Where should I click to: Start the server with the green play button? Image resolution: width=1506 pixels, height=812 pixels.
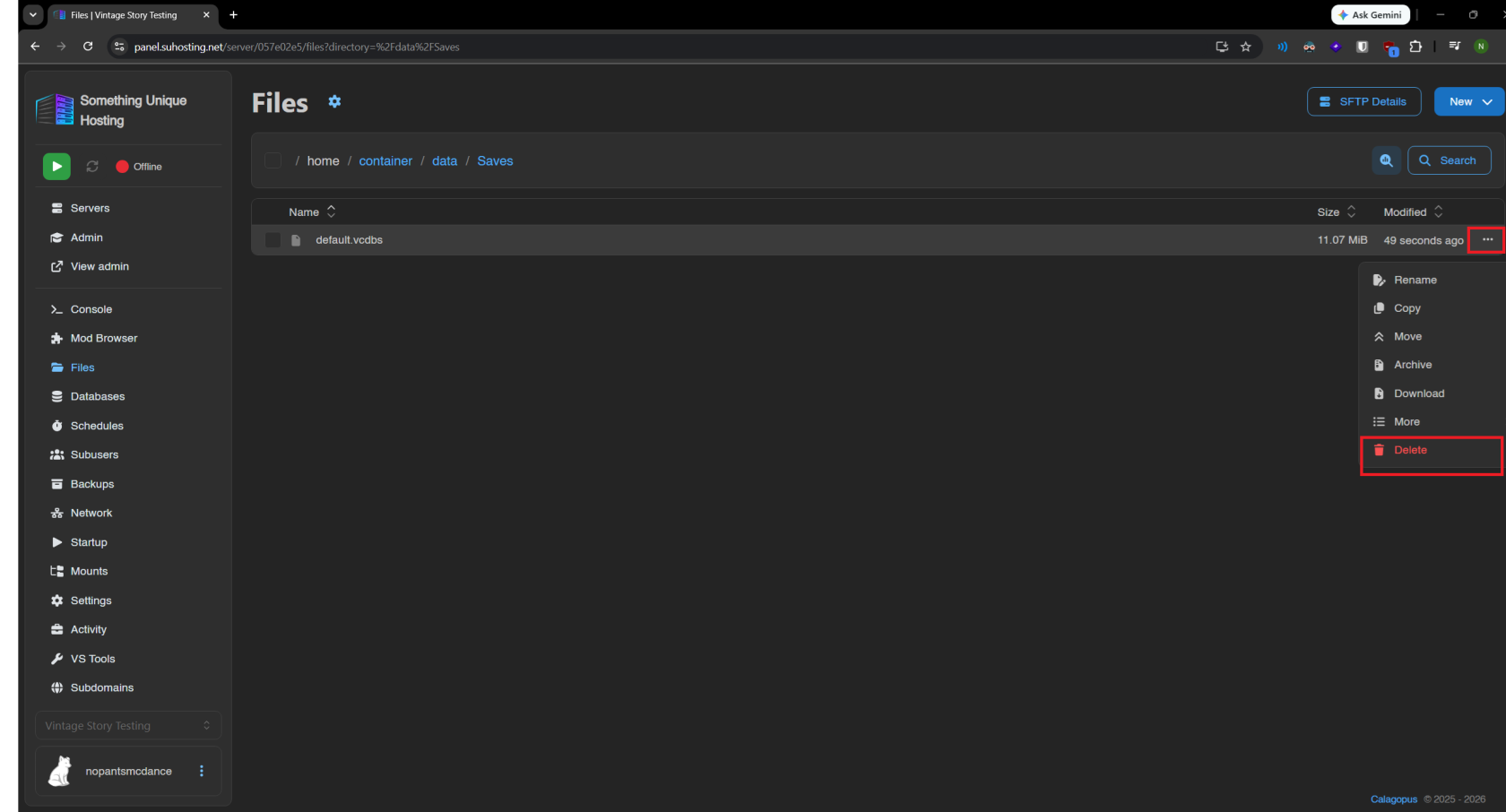56,167
